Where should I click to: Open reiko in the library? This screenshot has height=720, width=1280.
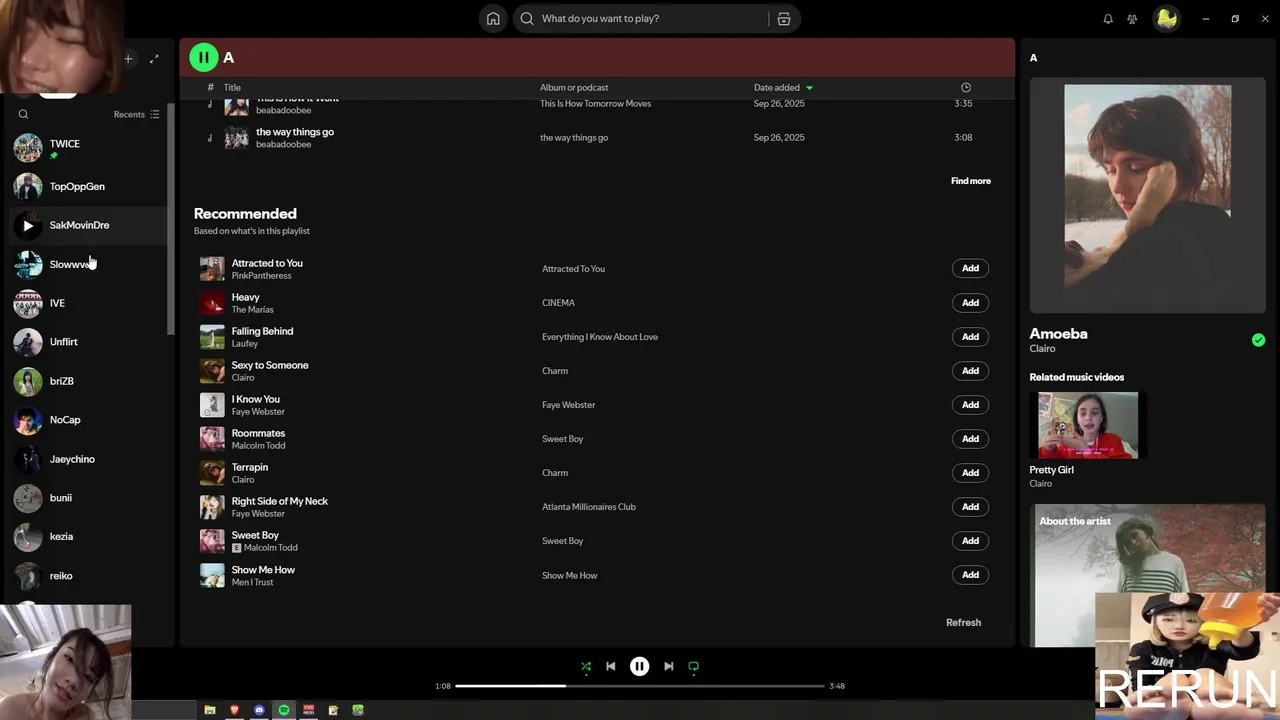(88, 576)
